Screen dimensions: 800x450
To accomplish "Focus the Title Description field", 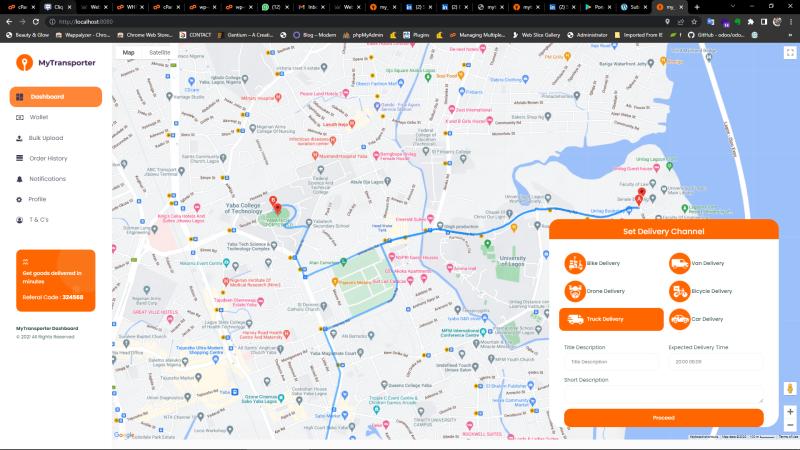I will [612, 362].
